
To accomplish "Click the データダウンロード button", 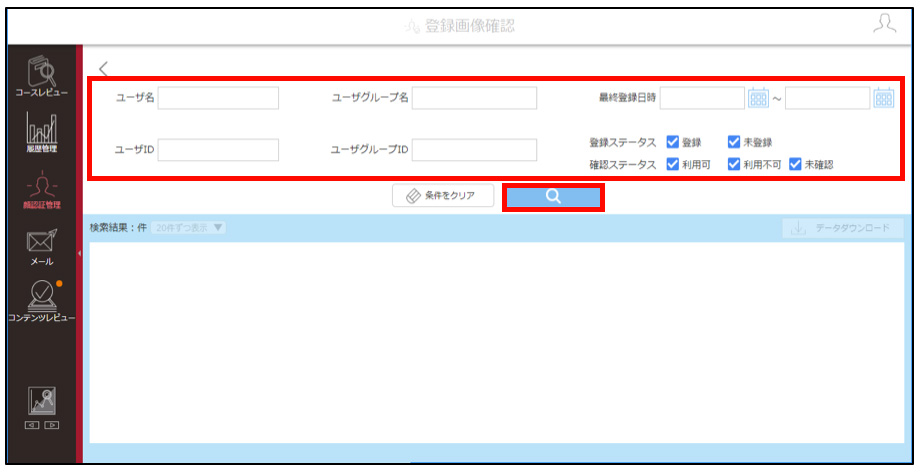I will [843, 228].
